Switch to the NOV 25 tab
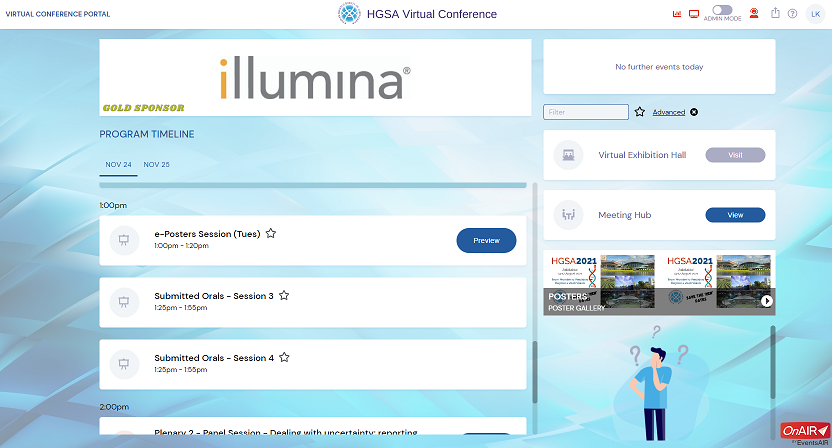Viewport: 832px width, 448px height. tap(157, 165)
